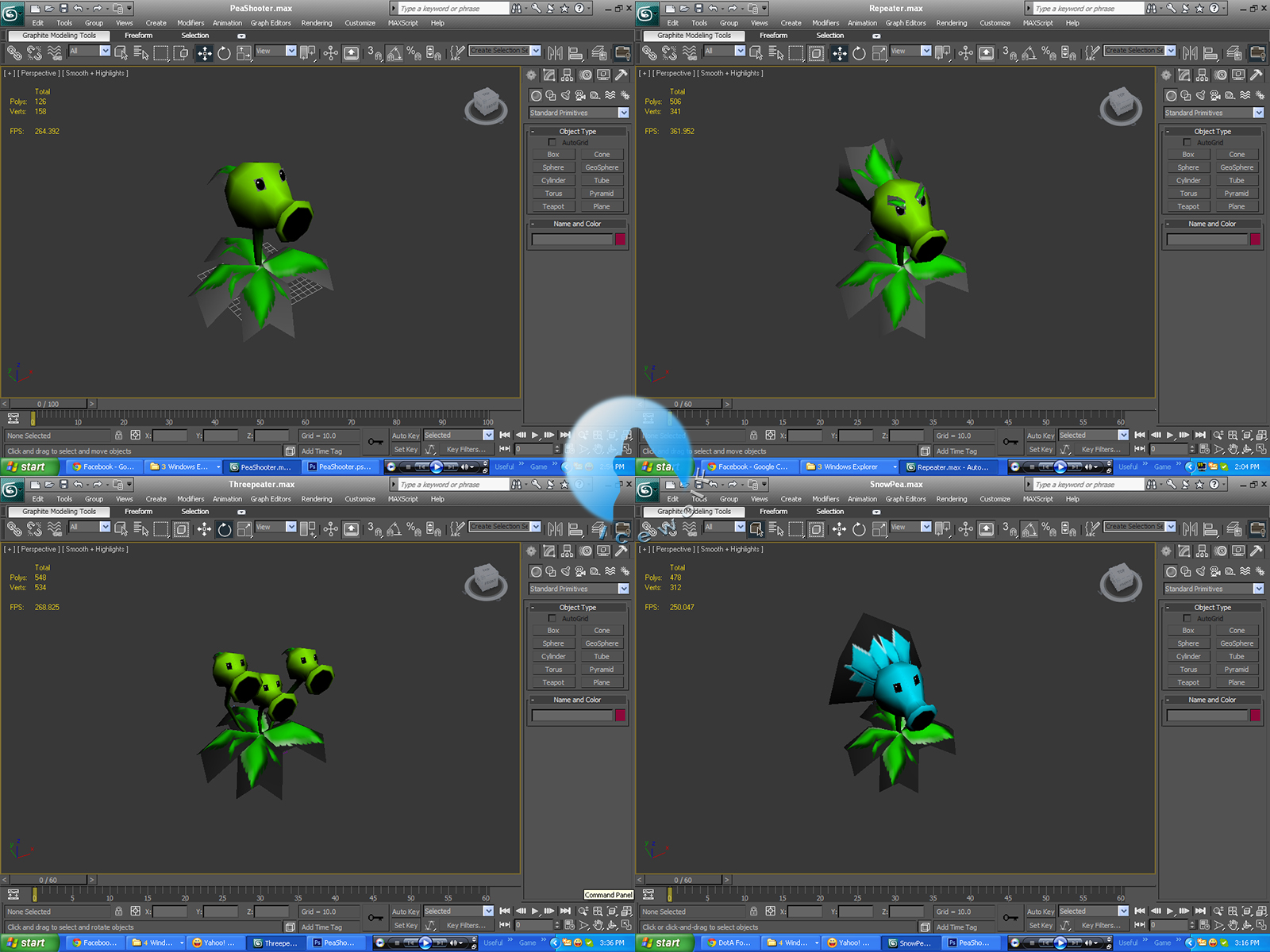
Task: Open selection filter All dropdown in PeaShooter.max
Action: 90,51
